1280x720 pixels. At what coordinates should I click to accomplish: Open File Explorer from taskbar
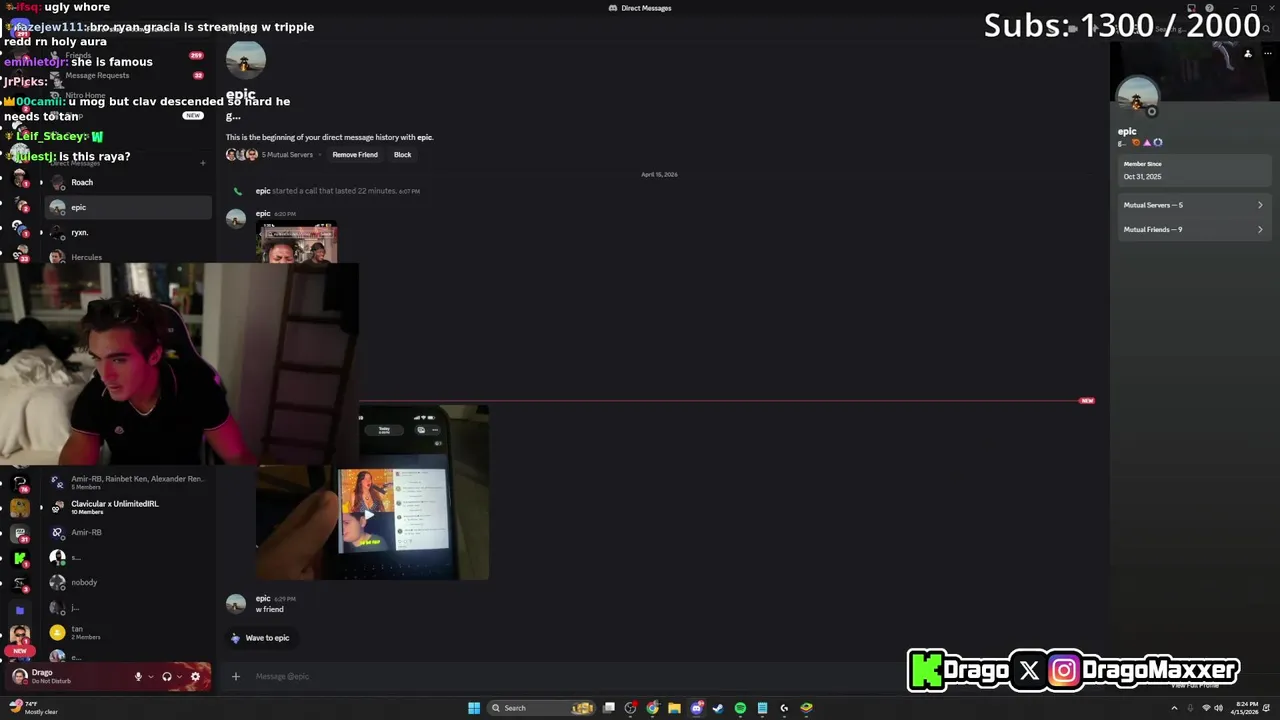pos(674,708)
